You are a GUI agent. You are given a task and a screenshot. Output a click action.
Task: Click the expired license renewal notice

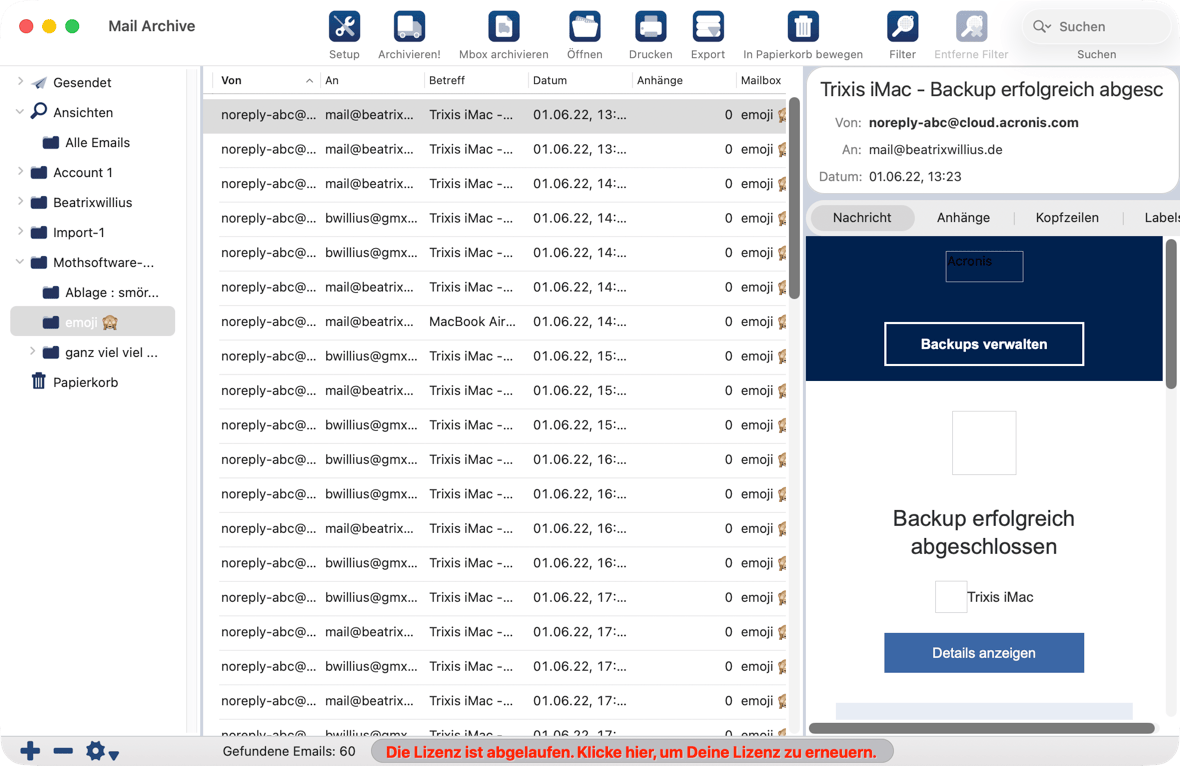click(631, 751)
